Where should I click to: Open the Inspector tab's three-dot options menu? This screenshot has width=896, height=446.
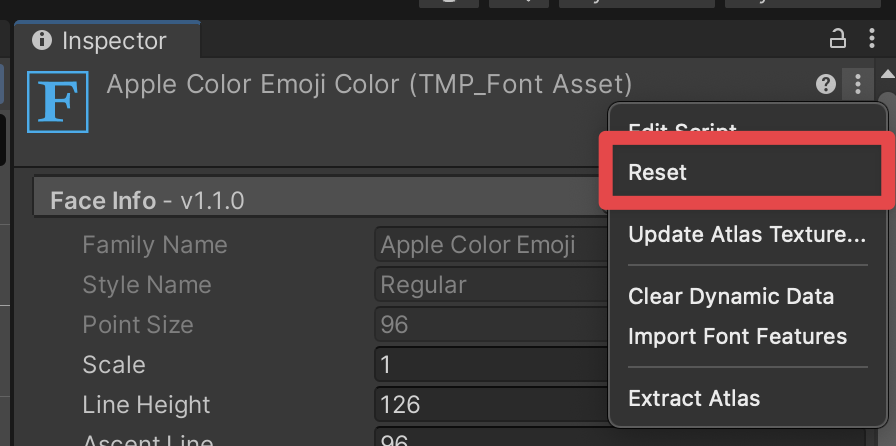coord(872,39)
